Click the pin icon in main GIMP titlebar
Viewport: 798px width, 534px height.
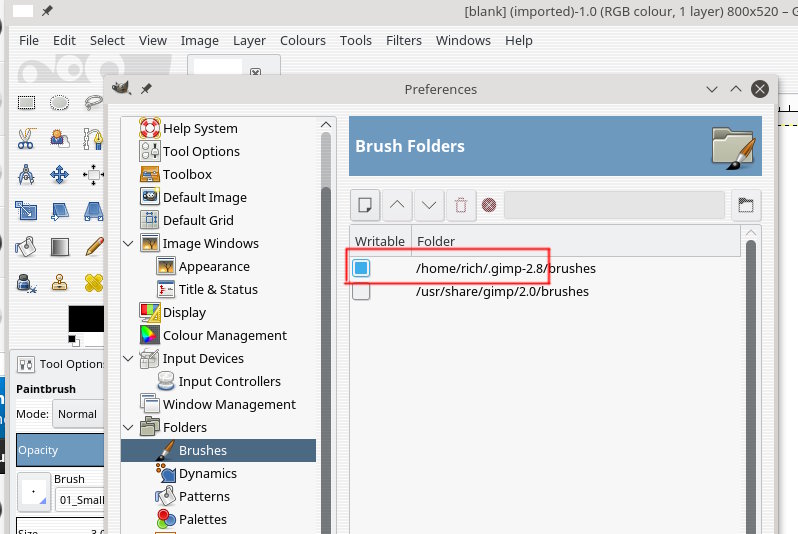[x=47, y=11]
